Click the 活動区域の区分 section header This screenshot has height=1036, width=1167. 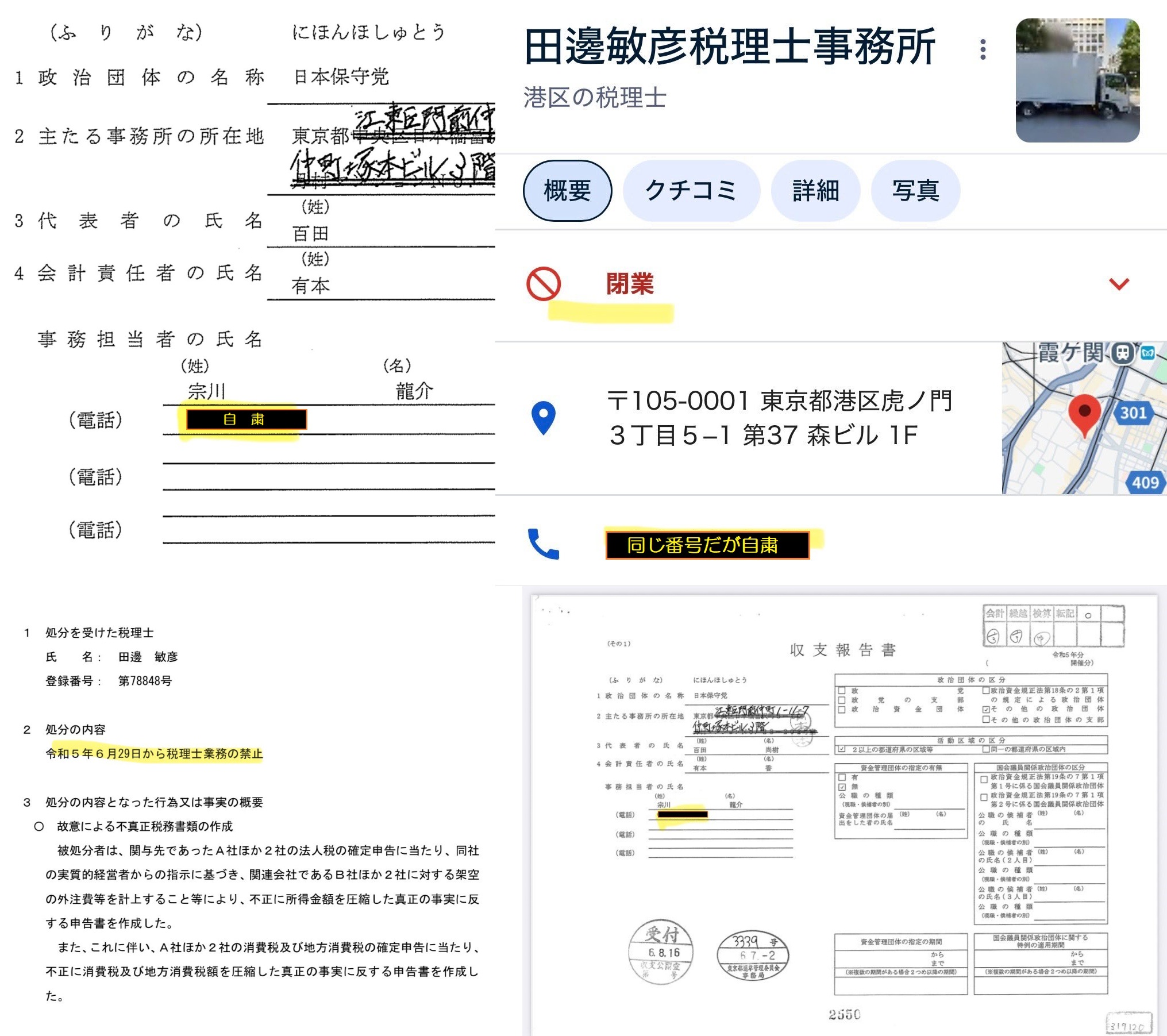(x=971, y=740)
